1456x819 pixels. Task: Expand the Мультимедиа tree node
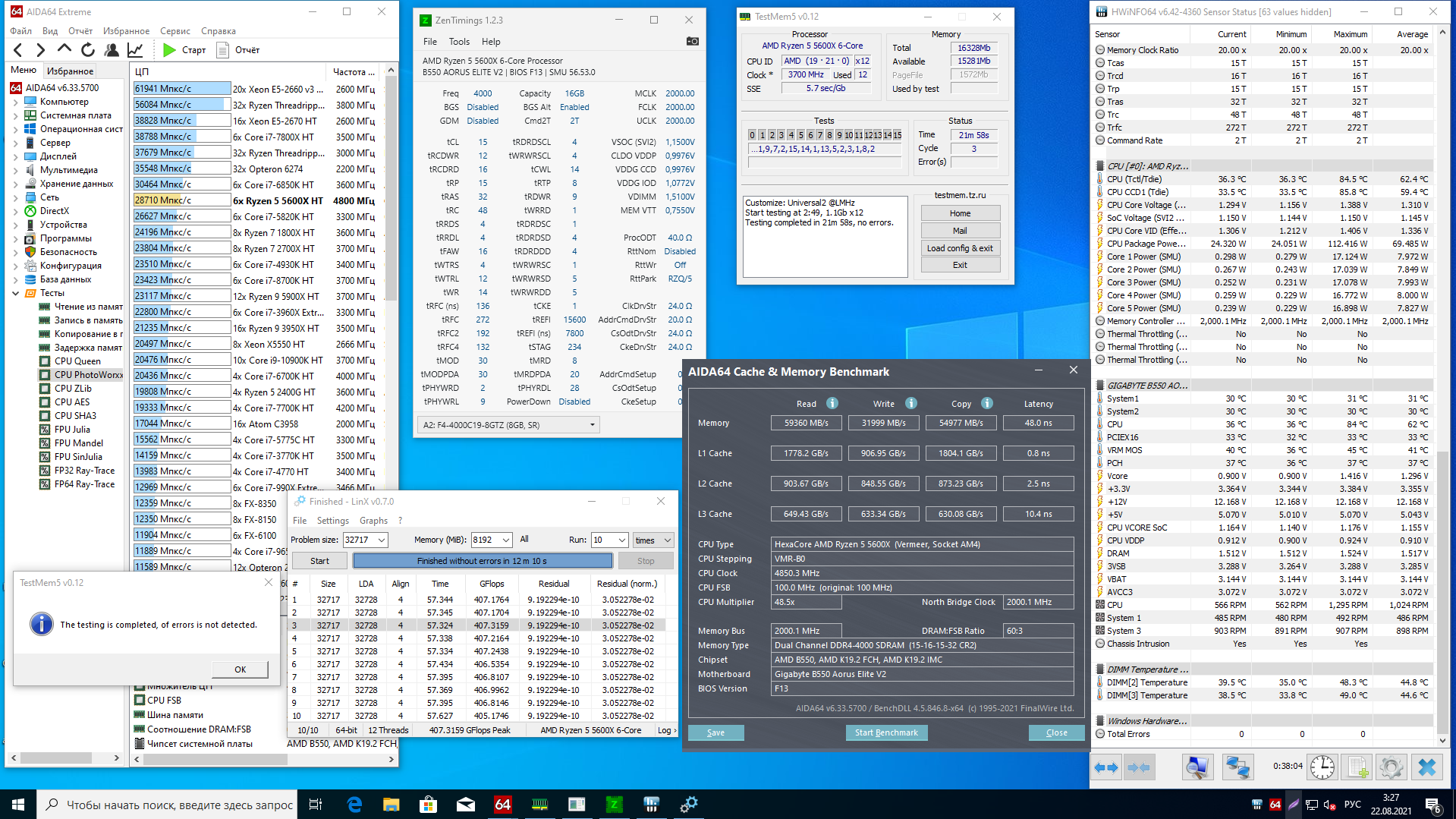[16, 170]
